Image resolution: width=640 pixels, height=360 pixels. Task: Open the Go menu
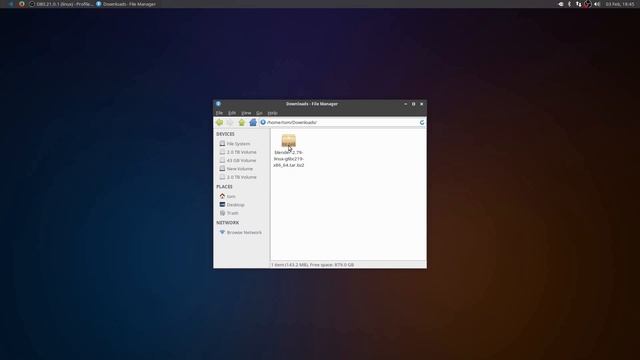tap(259, 113)
